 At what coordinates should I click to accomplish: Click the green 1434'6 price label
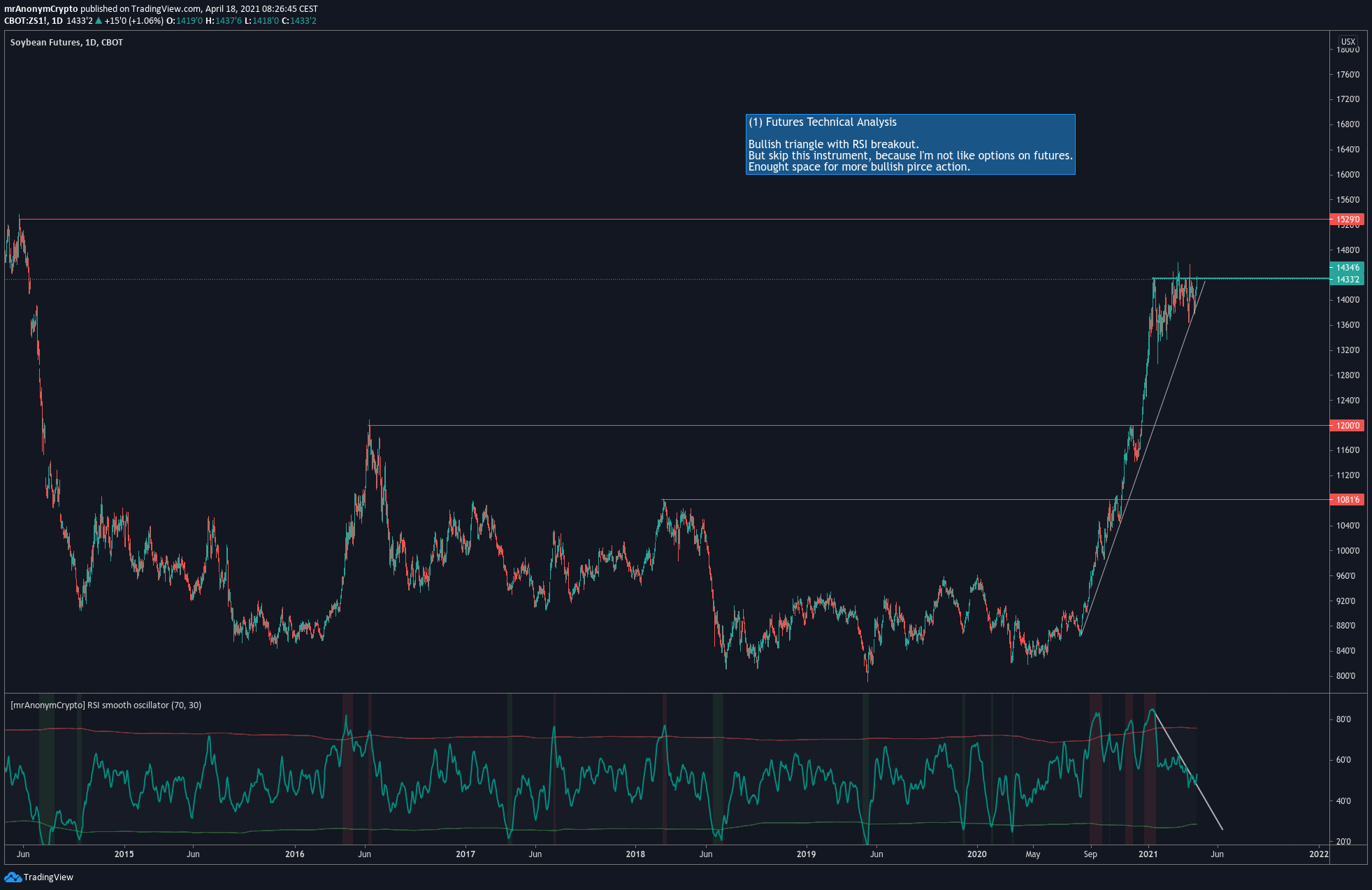(x=1348, y=268)
